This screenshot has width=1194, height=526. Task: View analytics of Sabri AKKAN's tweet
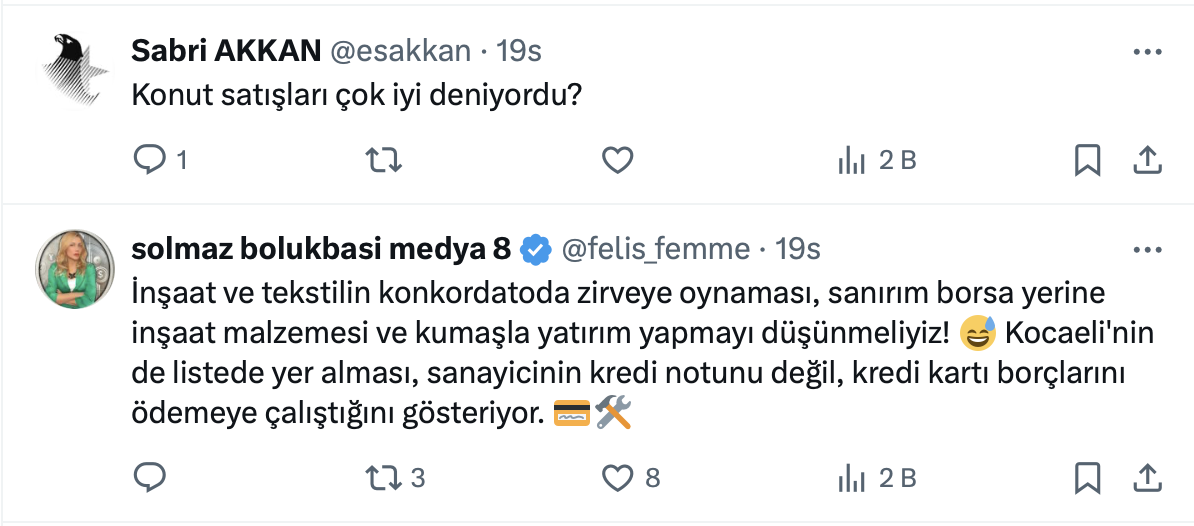[x=850, y=160]
